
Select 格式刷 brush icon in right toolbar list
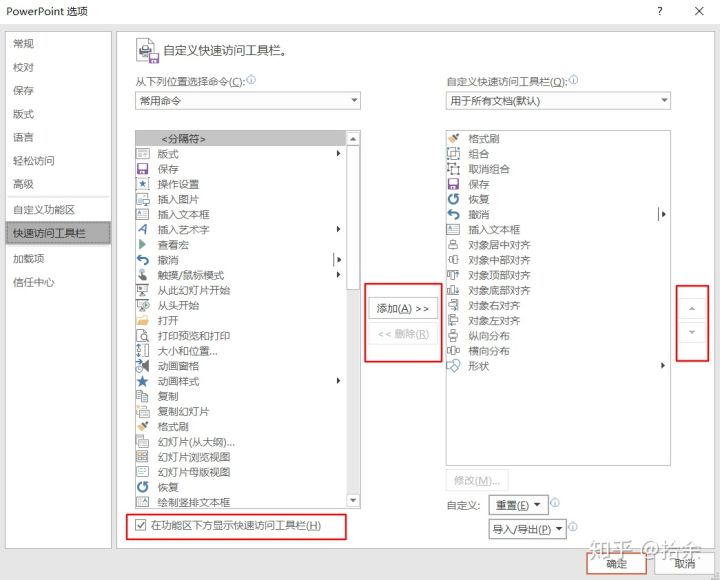454,138
